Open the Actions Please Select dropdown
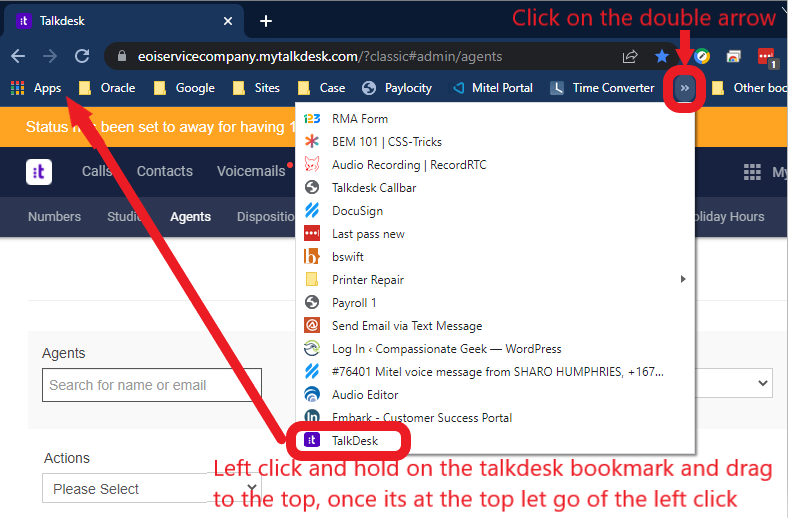The width and height of the screenshot is (788, 518). [152, 488]
